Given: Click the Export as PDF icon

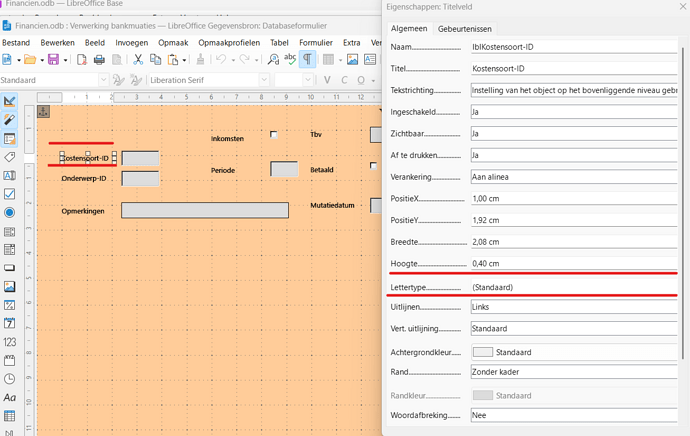Looking at the screenshot, I should (x=82, y=59).
